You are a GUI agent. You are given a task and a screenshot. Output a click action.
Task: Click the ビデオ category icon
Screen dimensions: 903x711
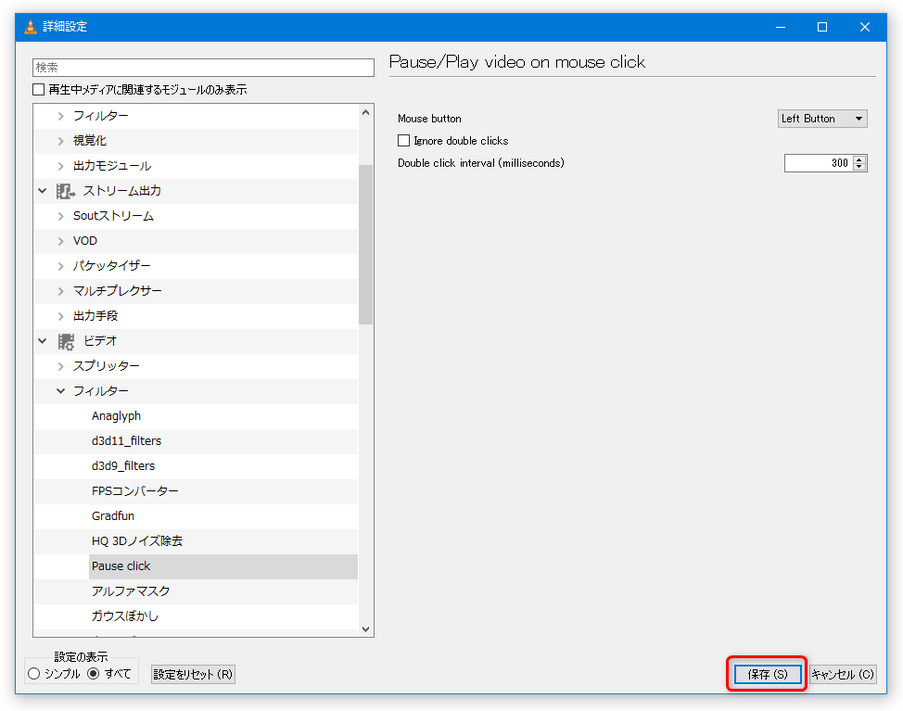point(66,341)
